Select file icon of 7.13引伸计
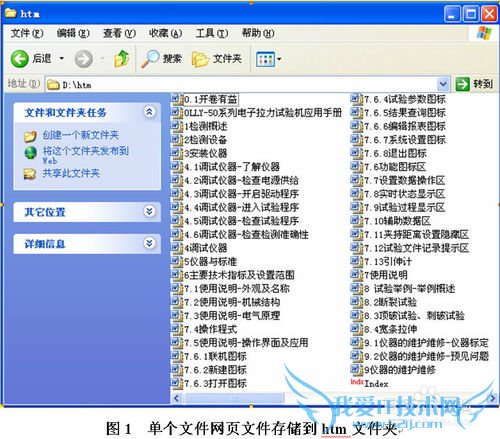 point(357,261)
